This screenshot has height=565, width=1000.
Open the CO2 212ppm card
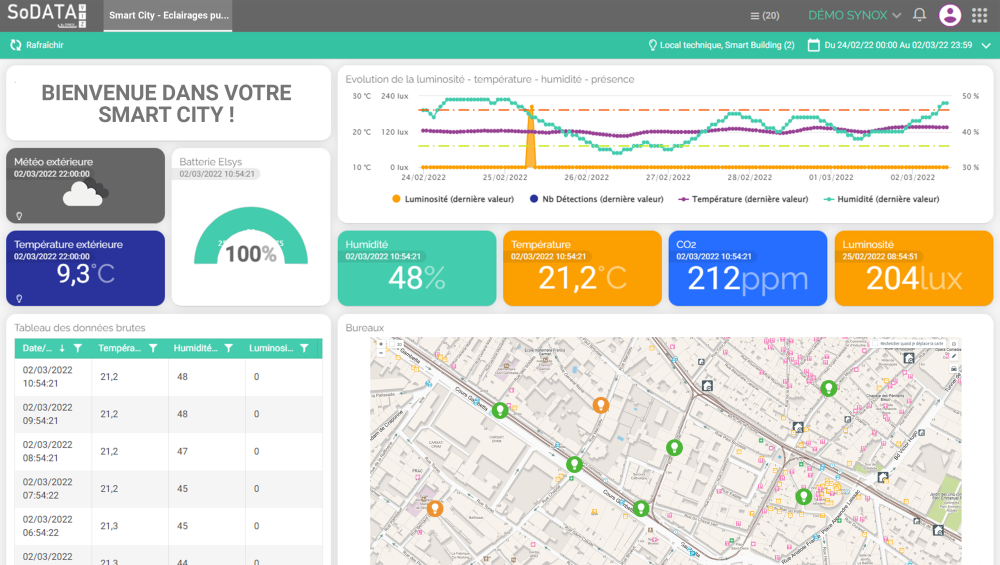747,268
